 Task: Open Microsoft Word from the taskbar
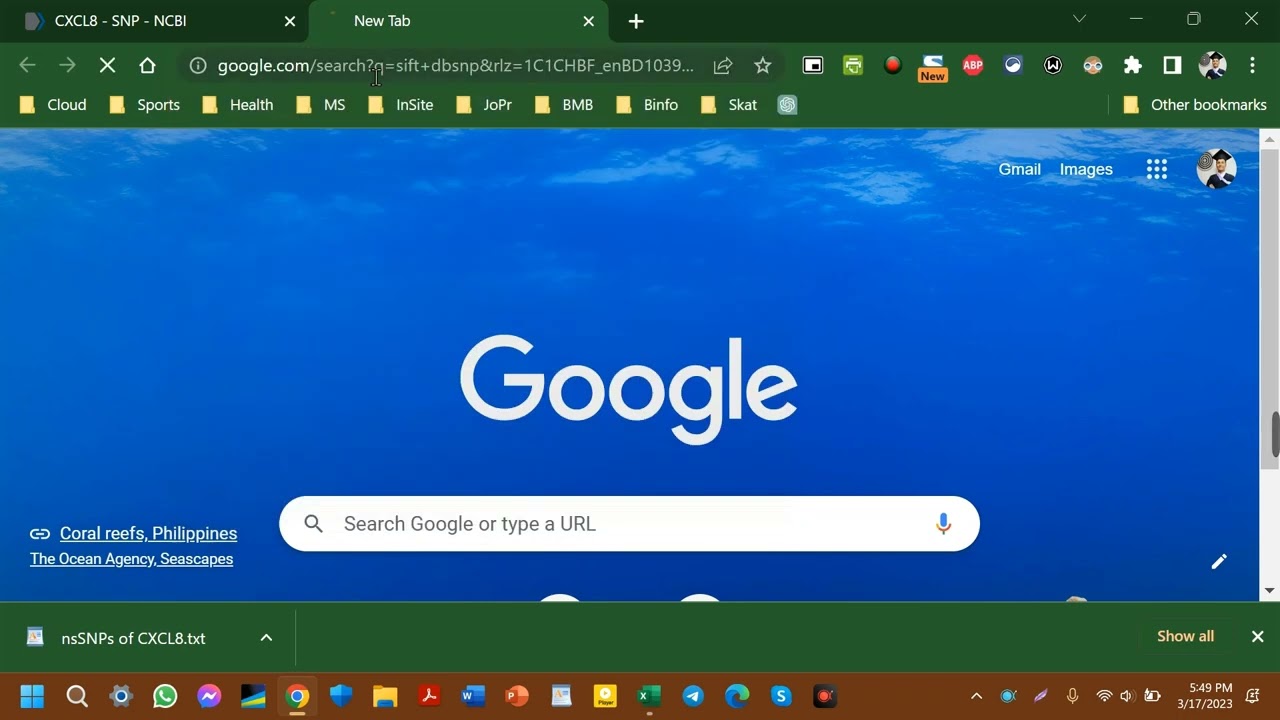(473, 696)
